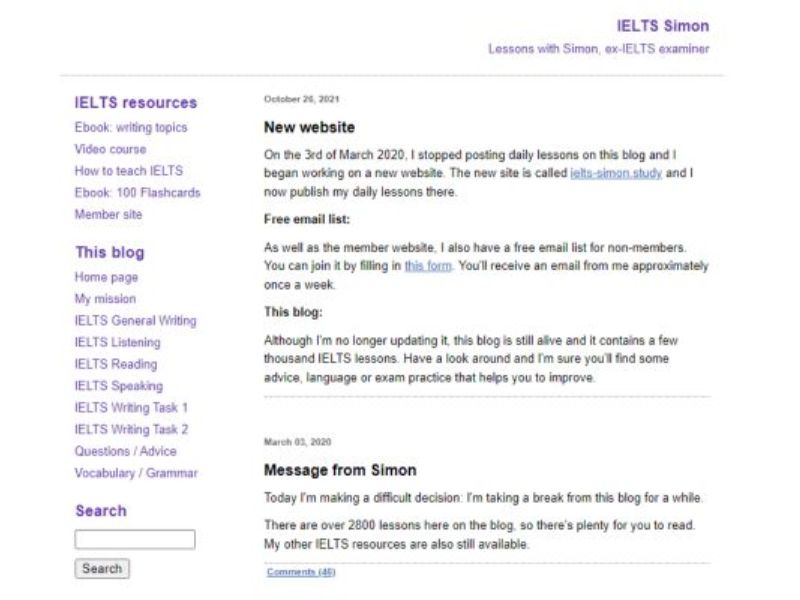Open the Video course link
800x600 pixels.
coord(110,149)
